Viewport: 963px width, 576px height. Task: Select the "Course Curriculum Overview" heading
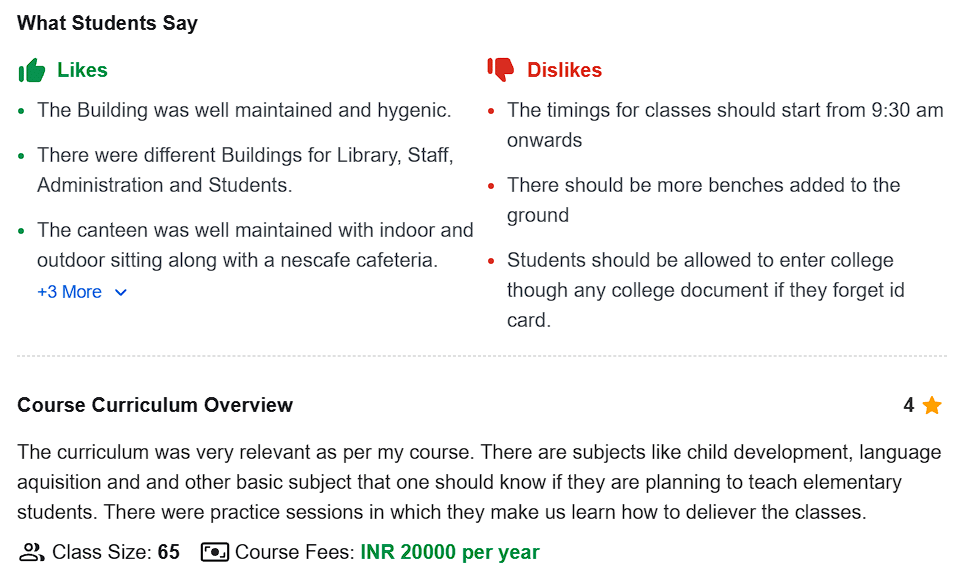(155, 405)
